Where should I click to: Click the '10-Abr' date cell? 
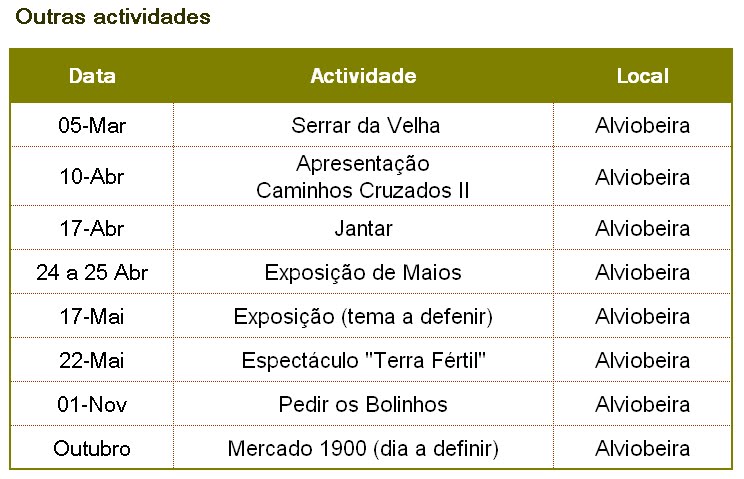[x=92, y=176]
